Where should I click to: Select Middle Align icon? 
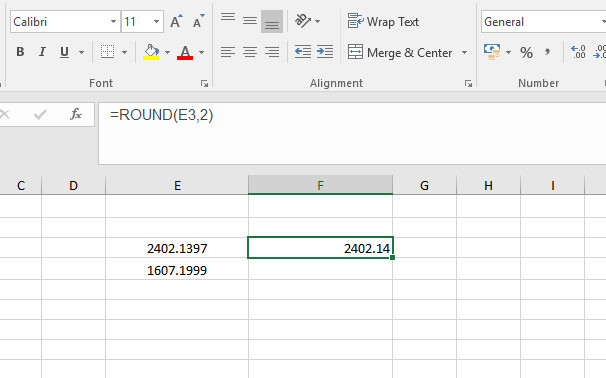click(x=250, y=21)
